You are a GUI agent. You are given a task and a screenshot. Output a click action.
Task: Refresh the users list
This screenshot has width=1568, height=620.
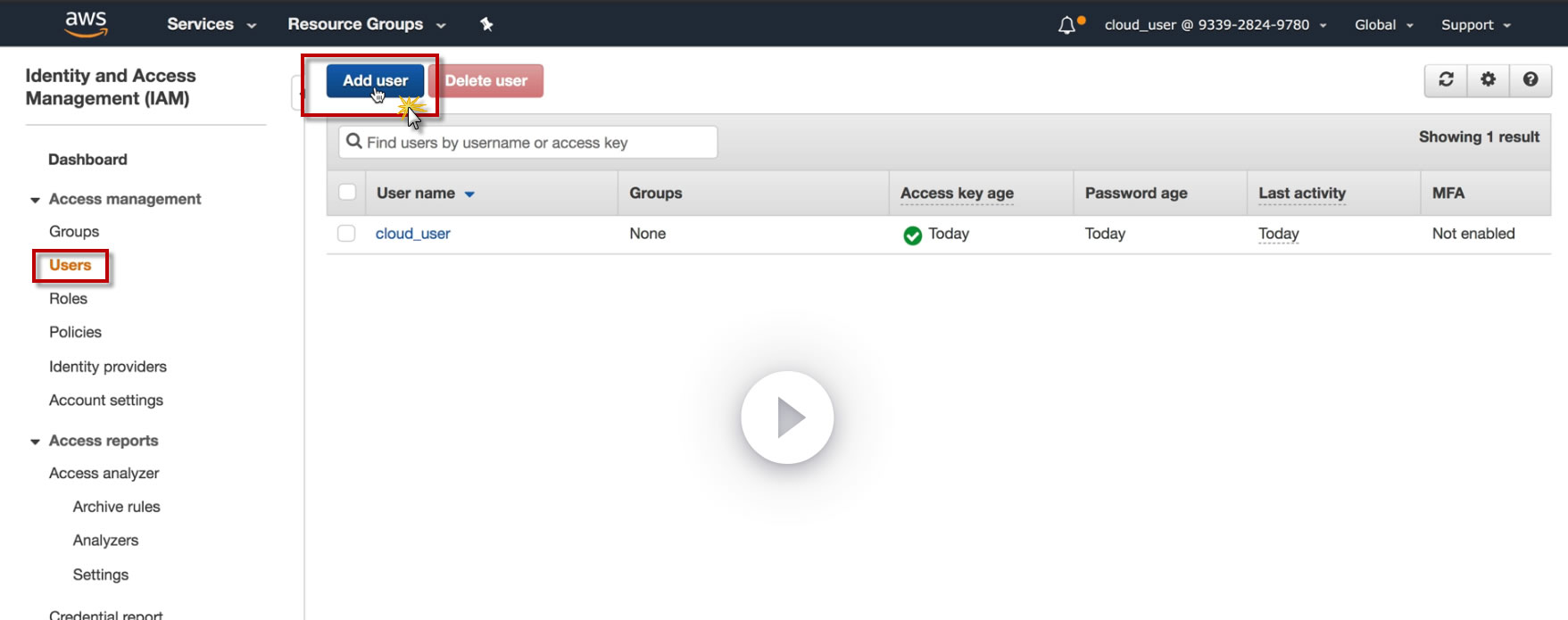click(x=1446, y=79)
